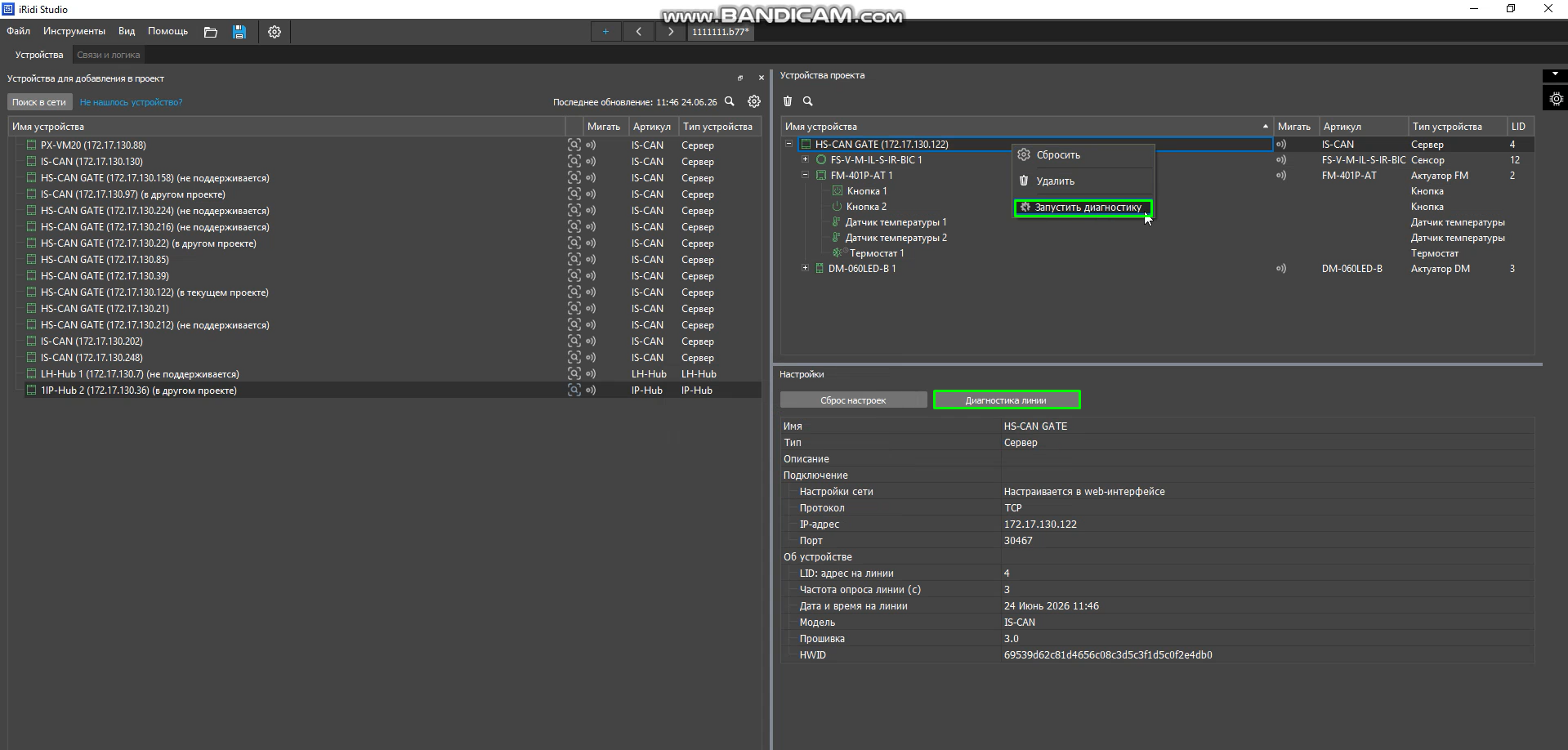Select 'Датчик температуры 2' in the project tree
The image size is (1568, 750).
point(896,238)
